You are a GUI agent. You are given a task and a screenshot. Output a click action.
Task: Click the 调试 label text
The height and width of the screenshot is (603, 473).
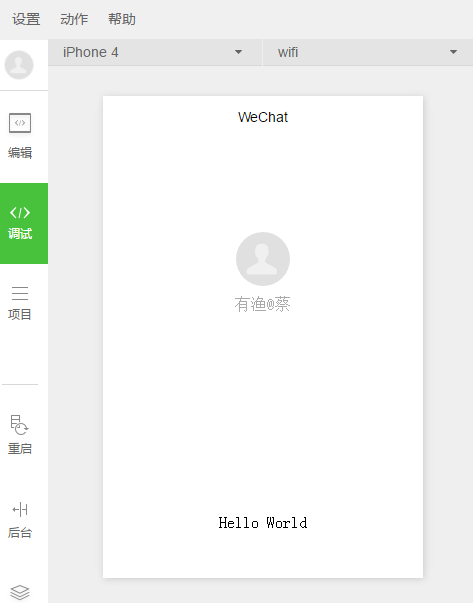[x=20, y=233]
